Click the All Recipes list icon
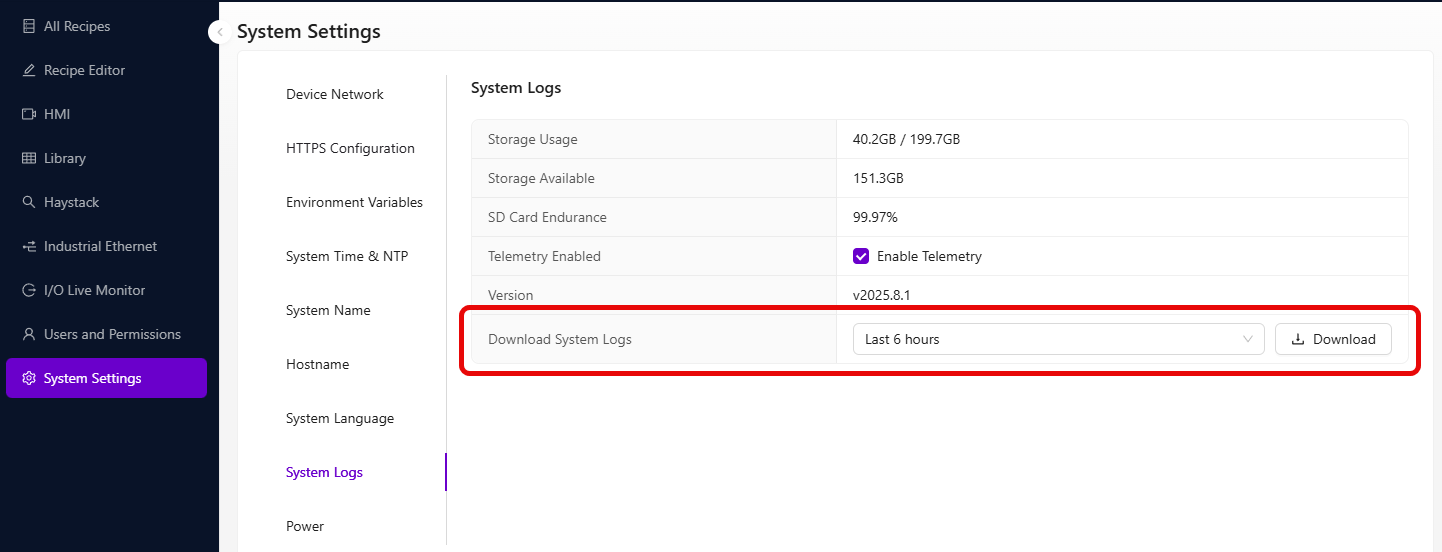This screenshot has width=1442, height=552. [29, 26]
